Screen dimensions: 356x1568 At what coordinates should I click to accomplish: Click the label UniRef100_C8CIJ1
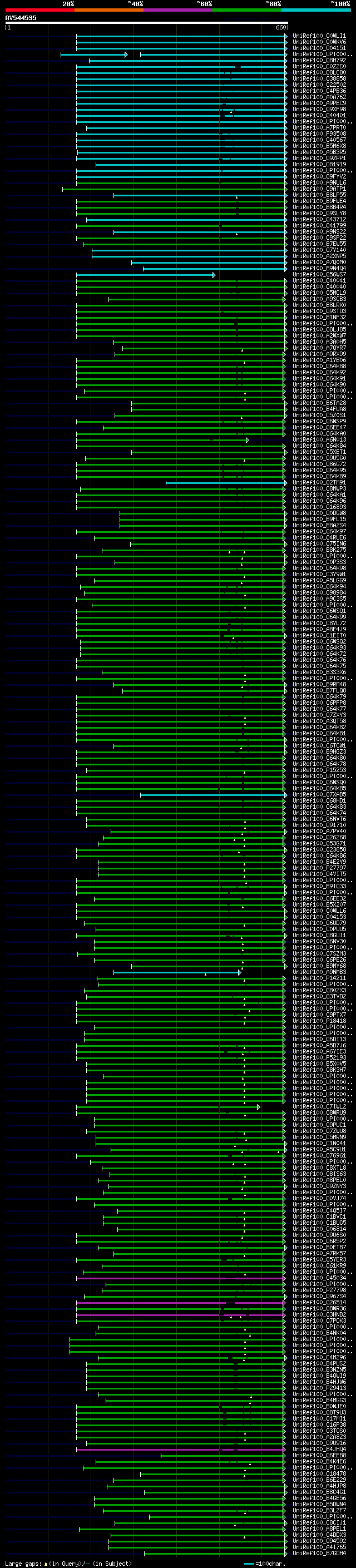pos(319,1523)
